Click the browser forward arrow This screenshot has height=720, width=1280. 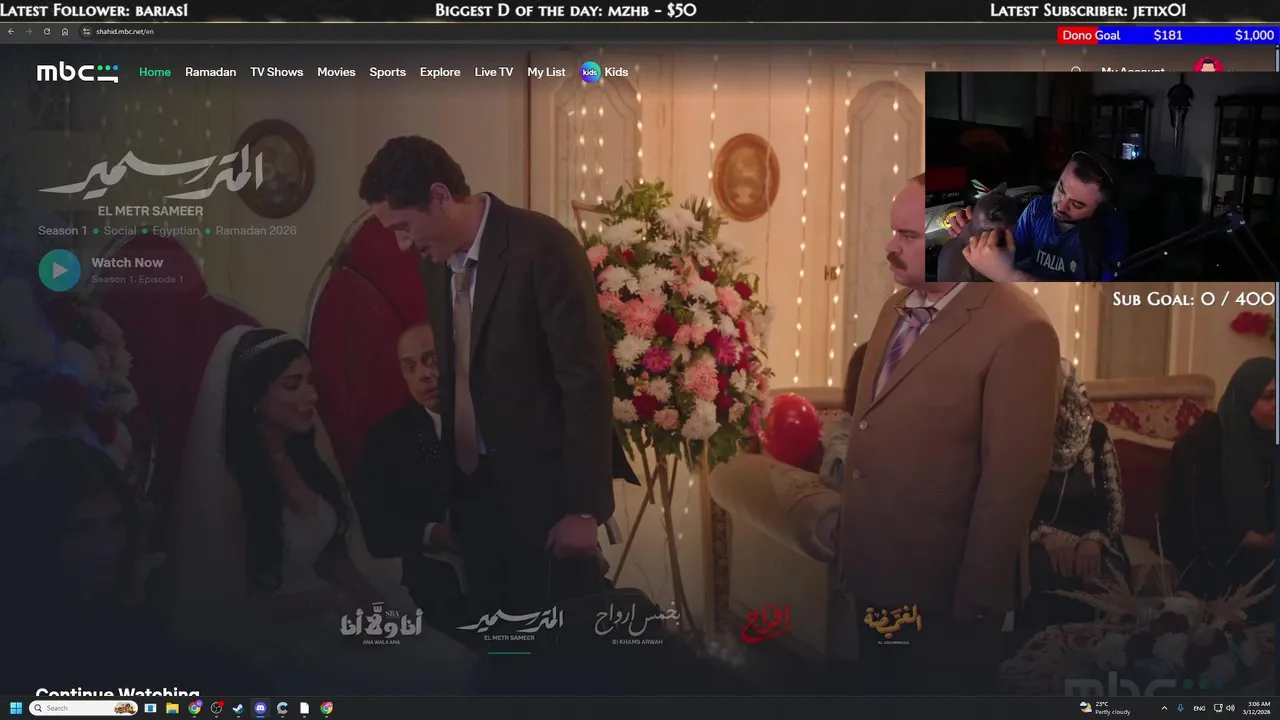28,32
